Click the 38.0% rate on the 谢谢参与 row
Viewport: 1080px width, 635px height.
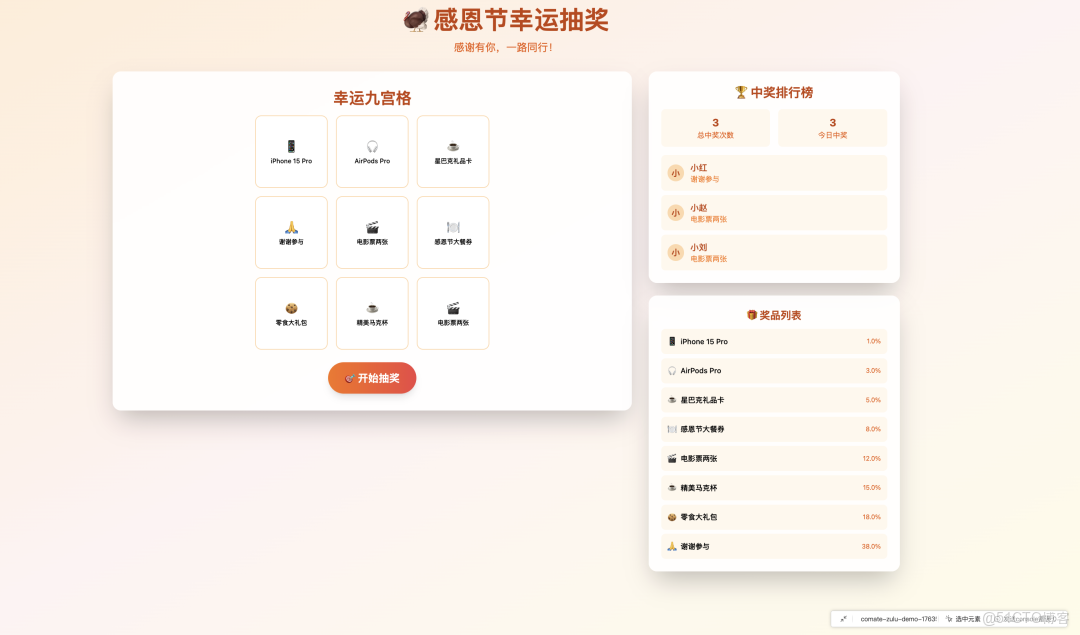pyautogui.click(x=872, y=546)
